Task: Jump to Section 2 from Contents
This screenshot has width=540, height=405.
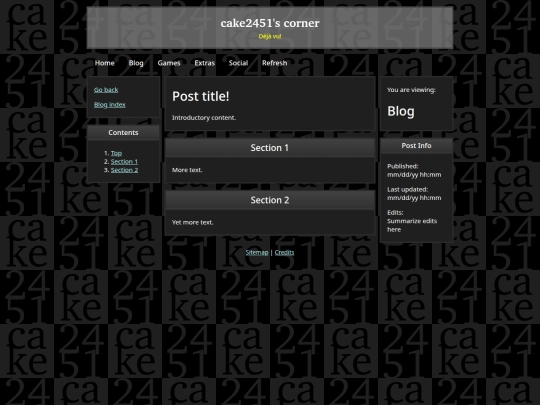Action: [124, 170]
